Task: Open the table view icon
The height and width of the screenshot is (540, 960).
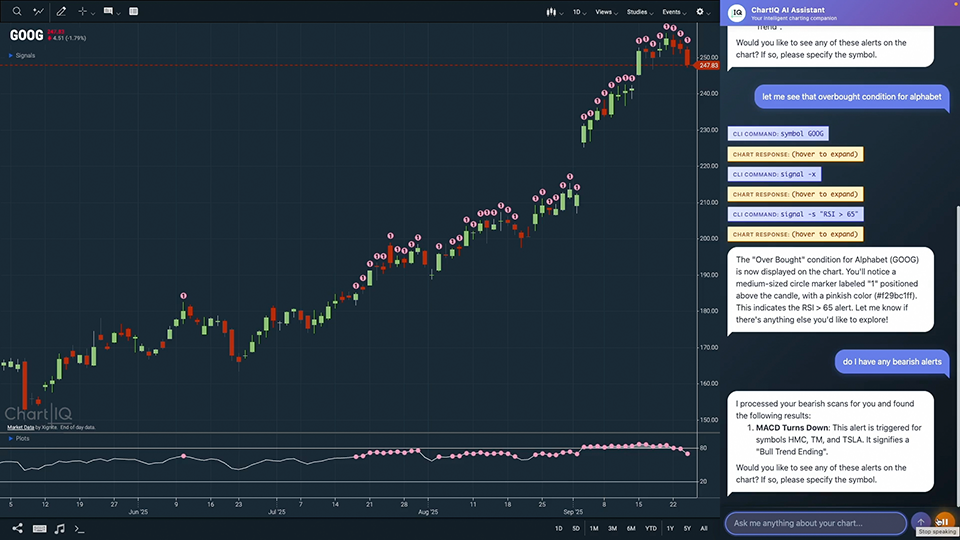Action: [134, 12]
